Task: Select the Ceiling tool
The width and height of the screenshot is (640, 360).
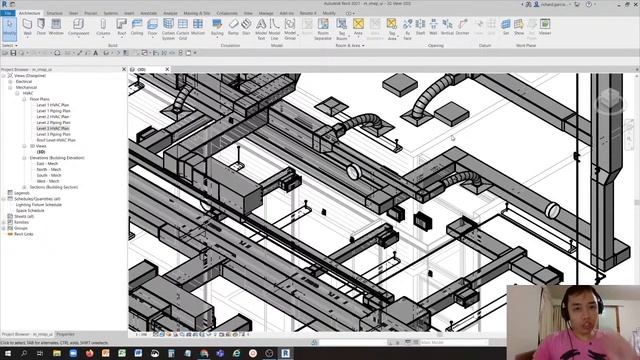Action: coord(137,27)
